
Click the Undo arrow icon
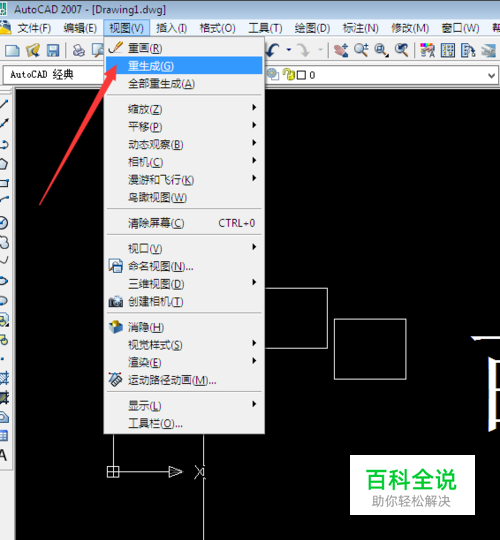(x=273, y=50)
